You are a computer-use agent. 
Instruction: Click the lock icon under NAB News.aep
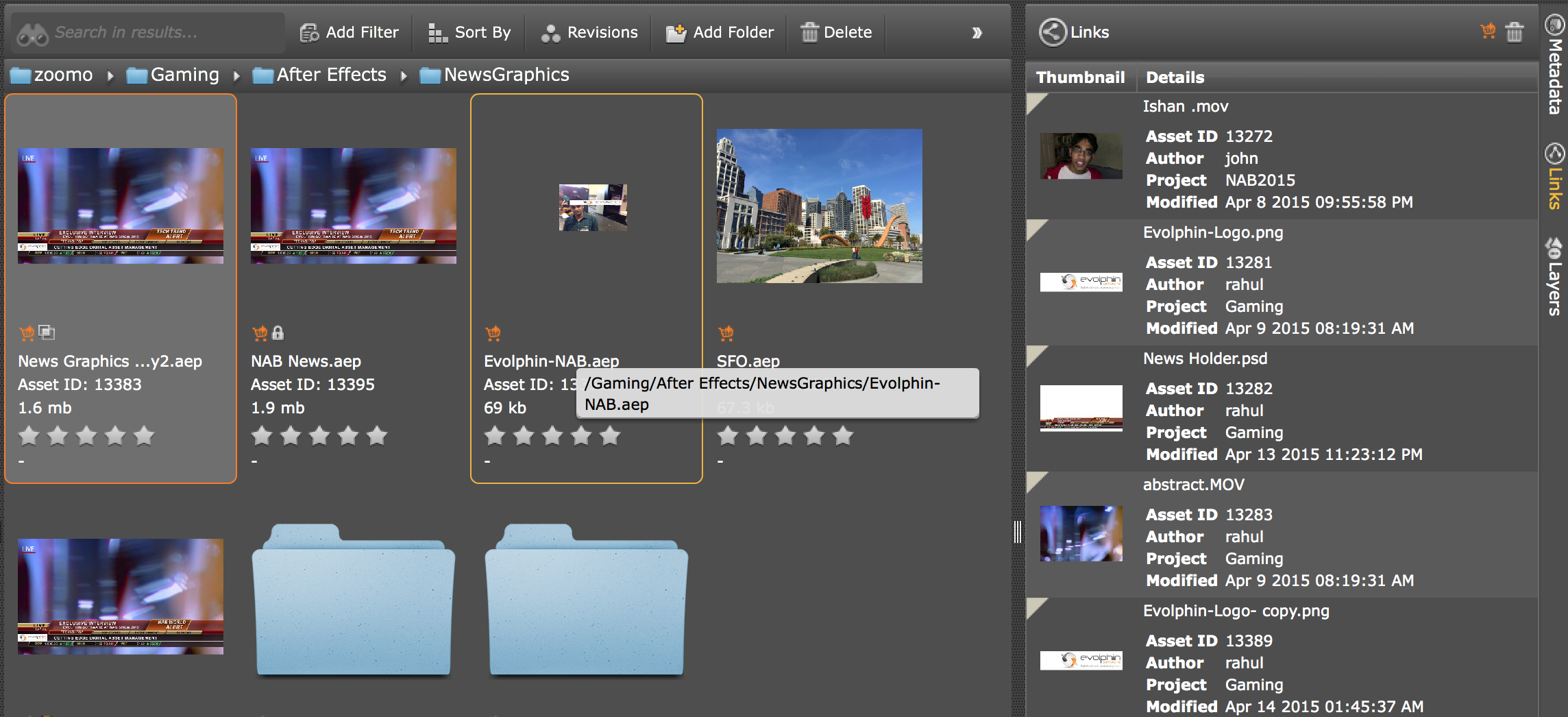(278, 333)
